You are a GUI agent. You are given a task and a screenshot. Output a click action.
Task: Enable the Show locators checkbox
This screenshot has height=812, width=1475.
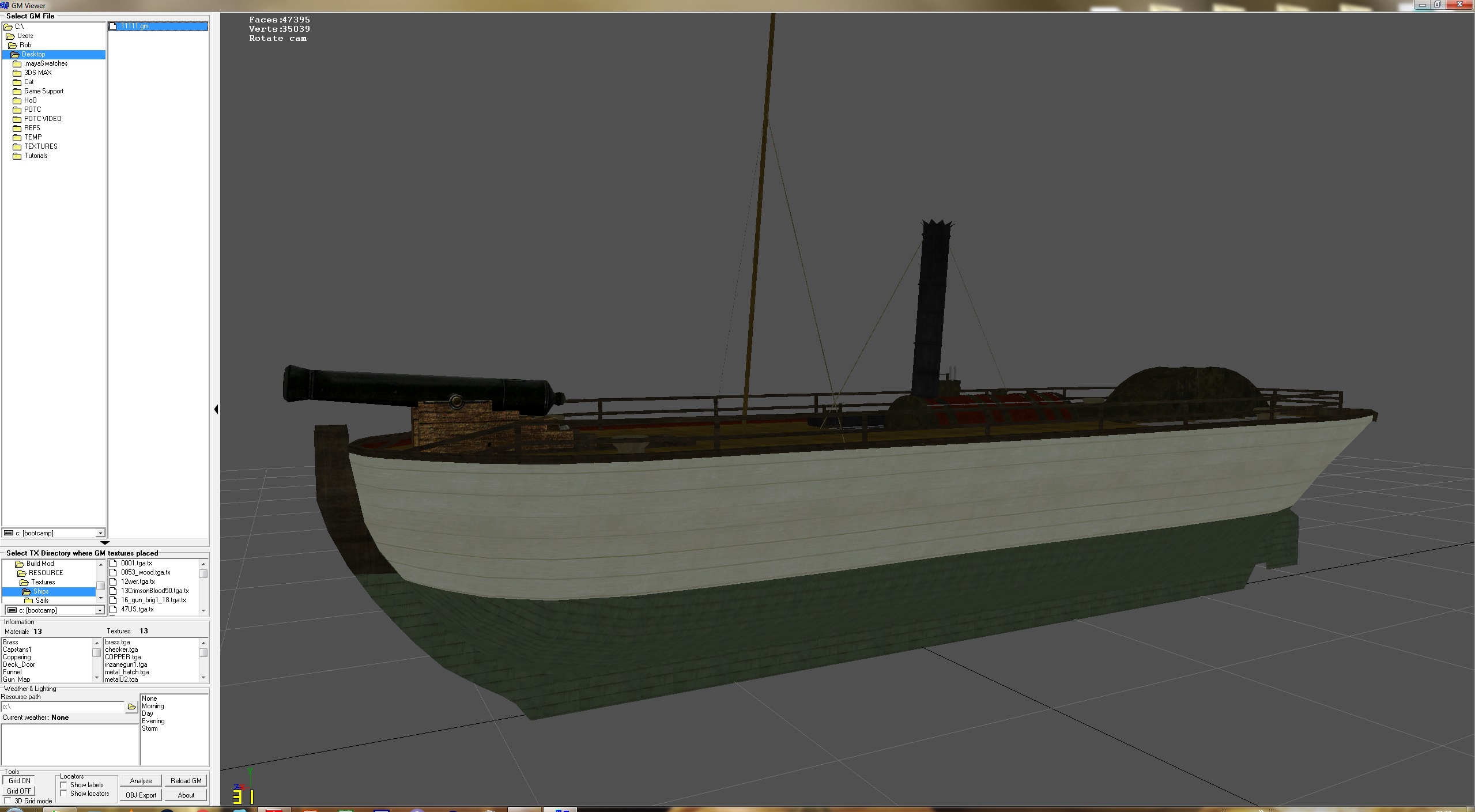pos(64,794)
